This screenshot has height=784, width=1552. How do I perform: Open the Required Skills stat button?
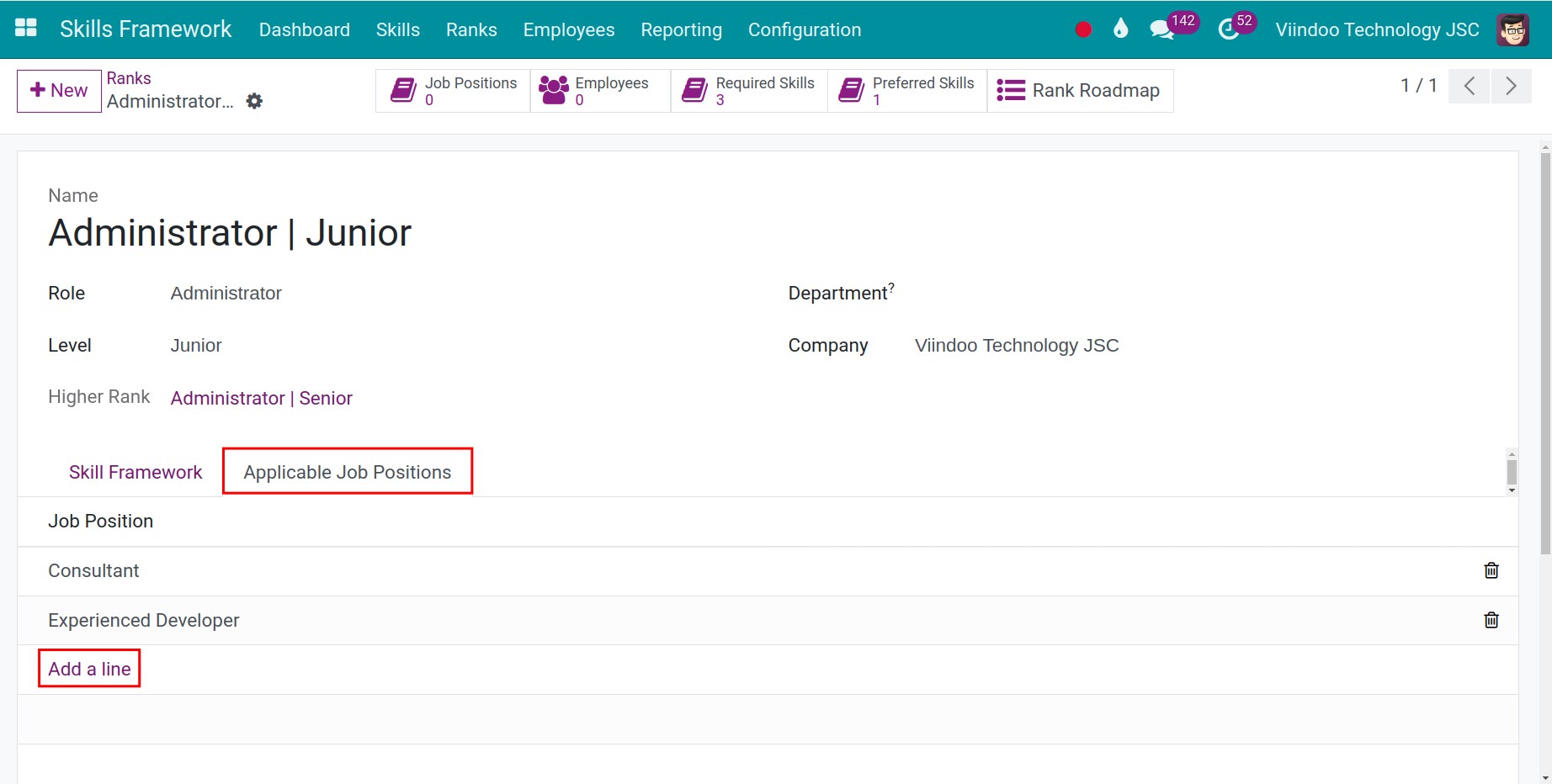pyautogui.click(x=749, y=90)
